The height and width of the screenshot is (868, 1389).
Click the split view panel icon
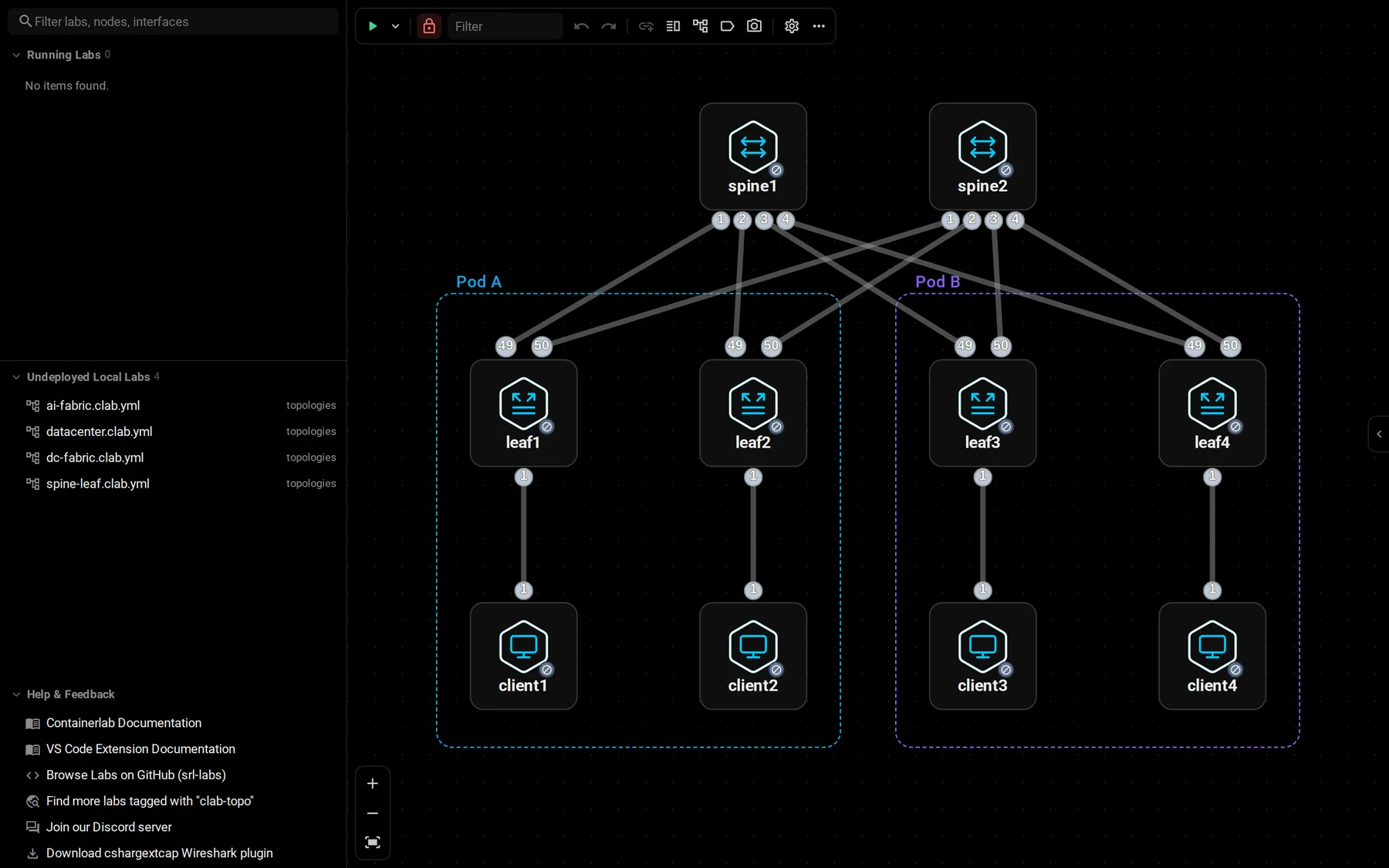click(x=674, y=26)
